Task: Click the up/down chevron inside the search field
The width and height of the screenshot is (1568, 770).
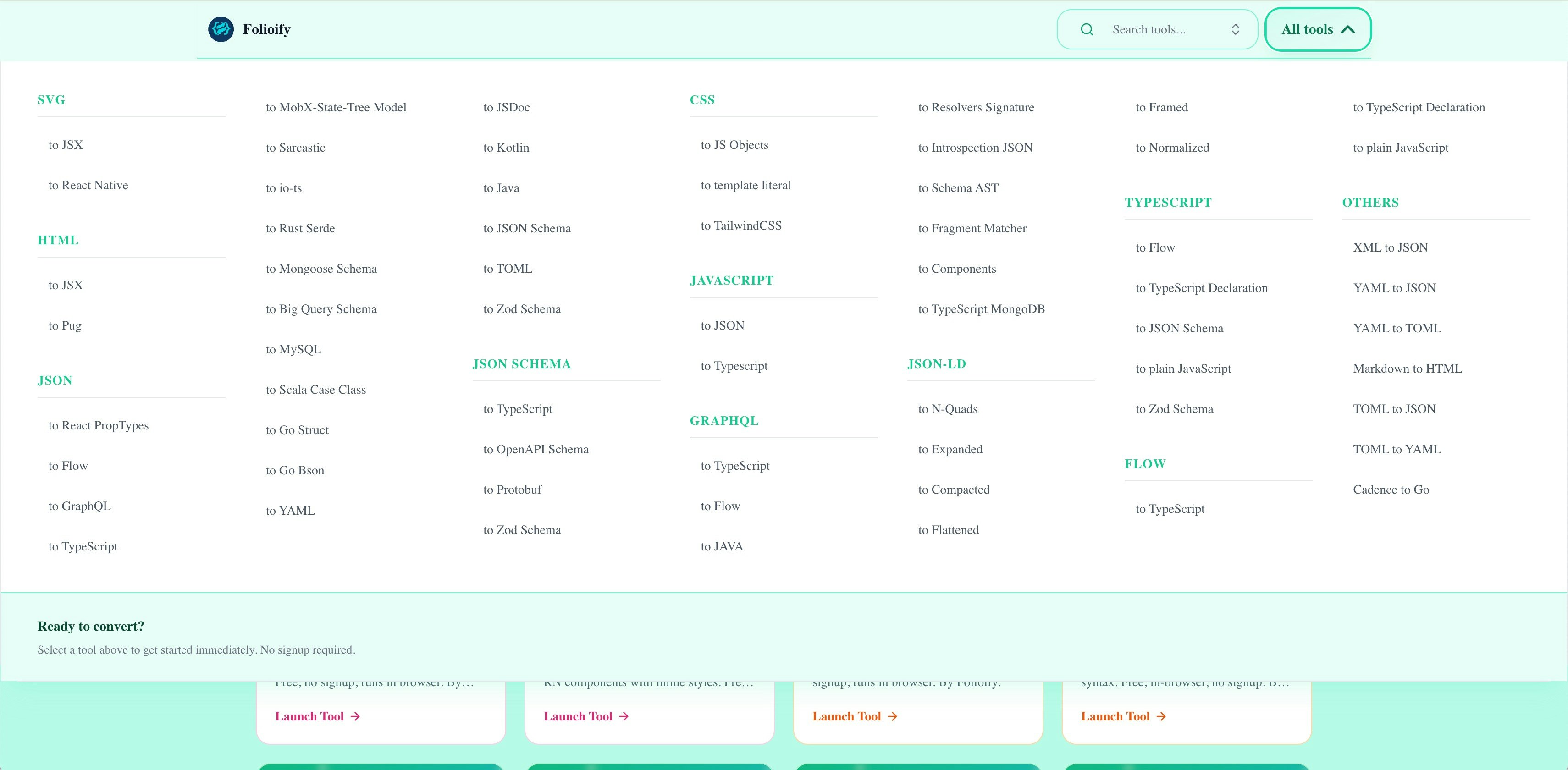Action: 1236,28
